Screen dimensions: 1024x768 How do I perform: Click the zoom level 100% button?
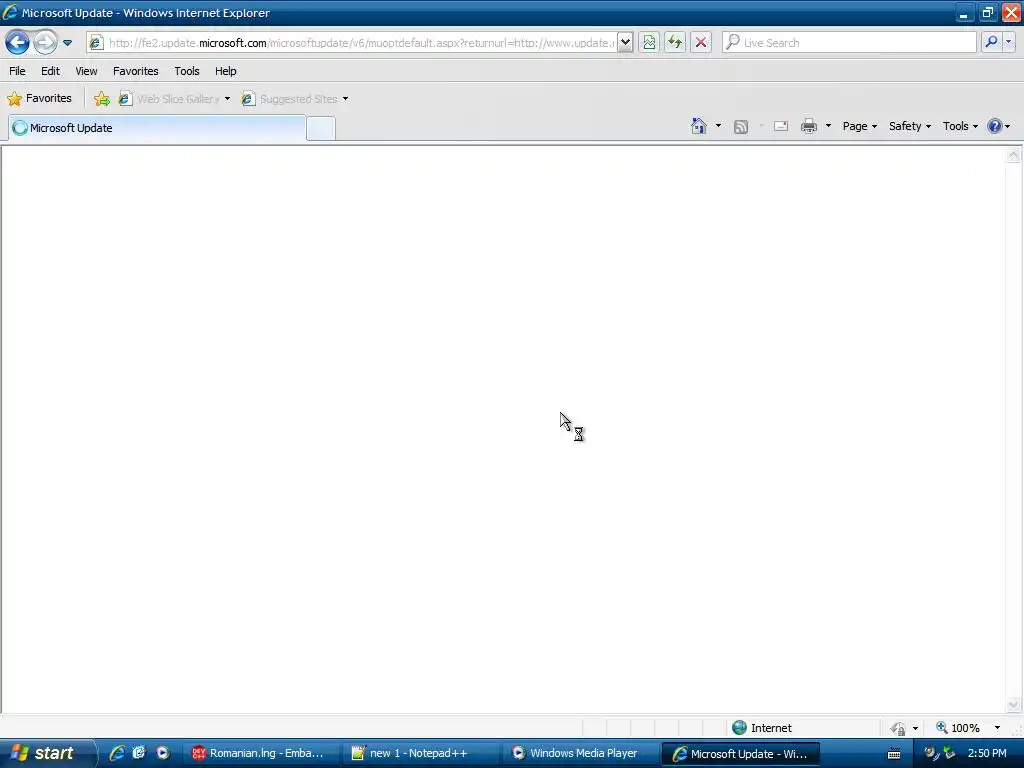958,728
